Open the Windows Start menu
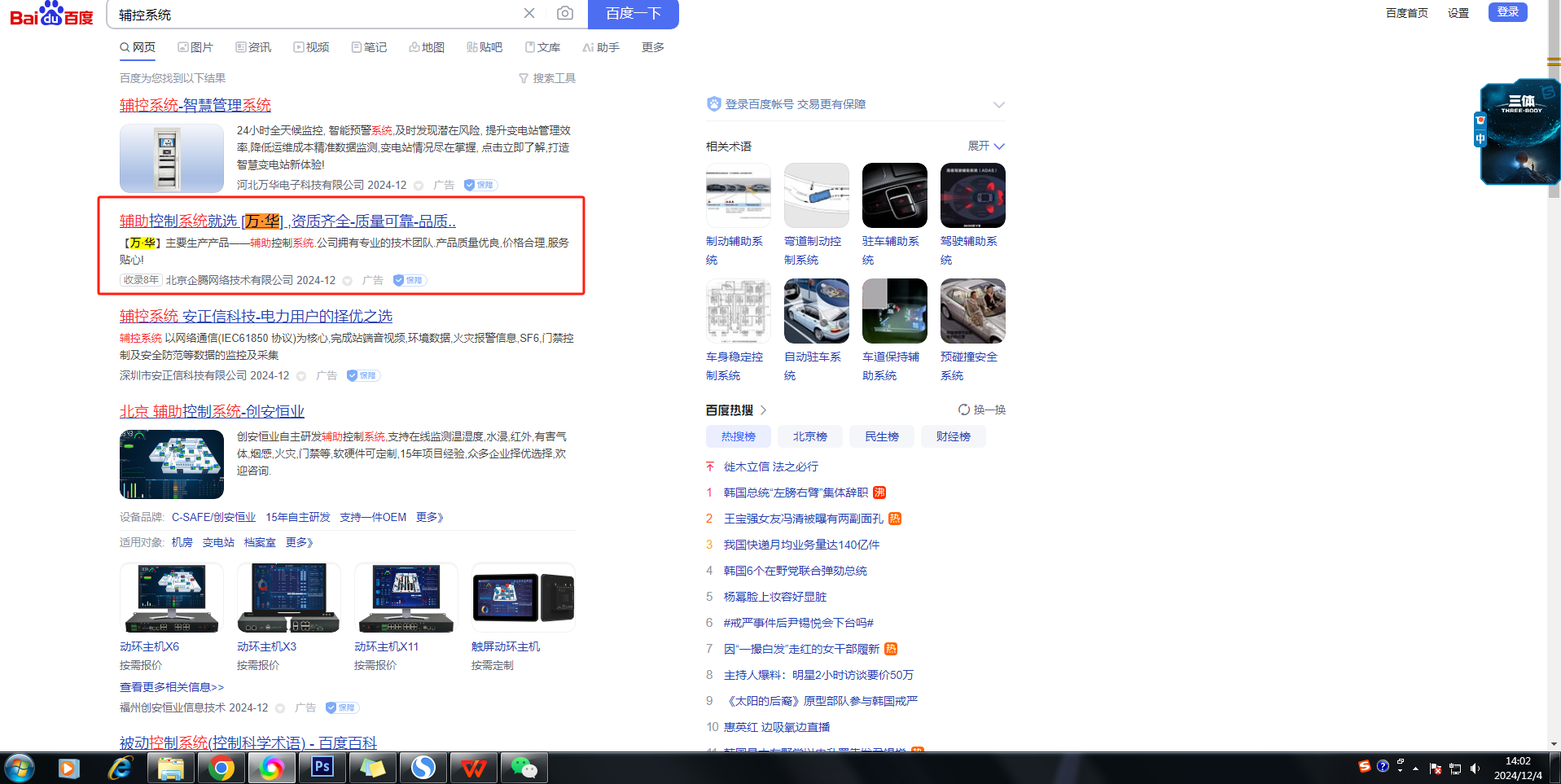 click(x=20, y=768)
